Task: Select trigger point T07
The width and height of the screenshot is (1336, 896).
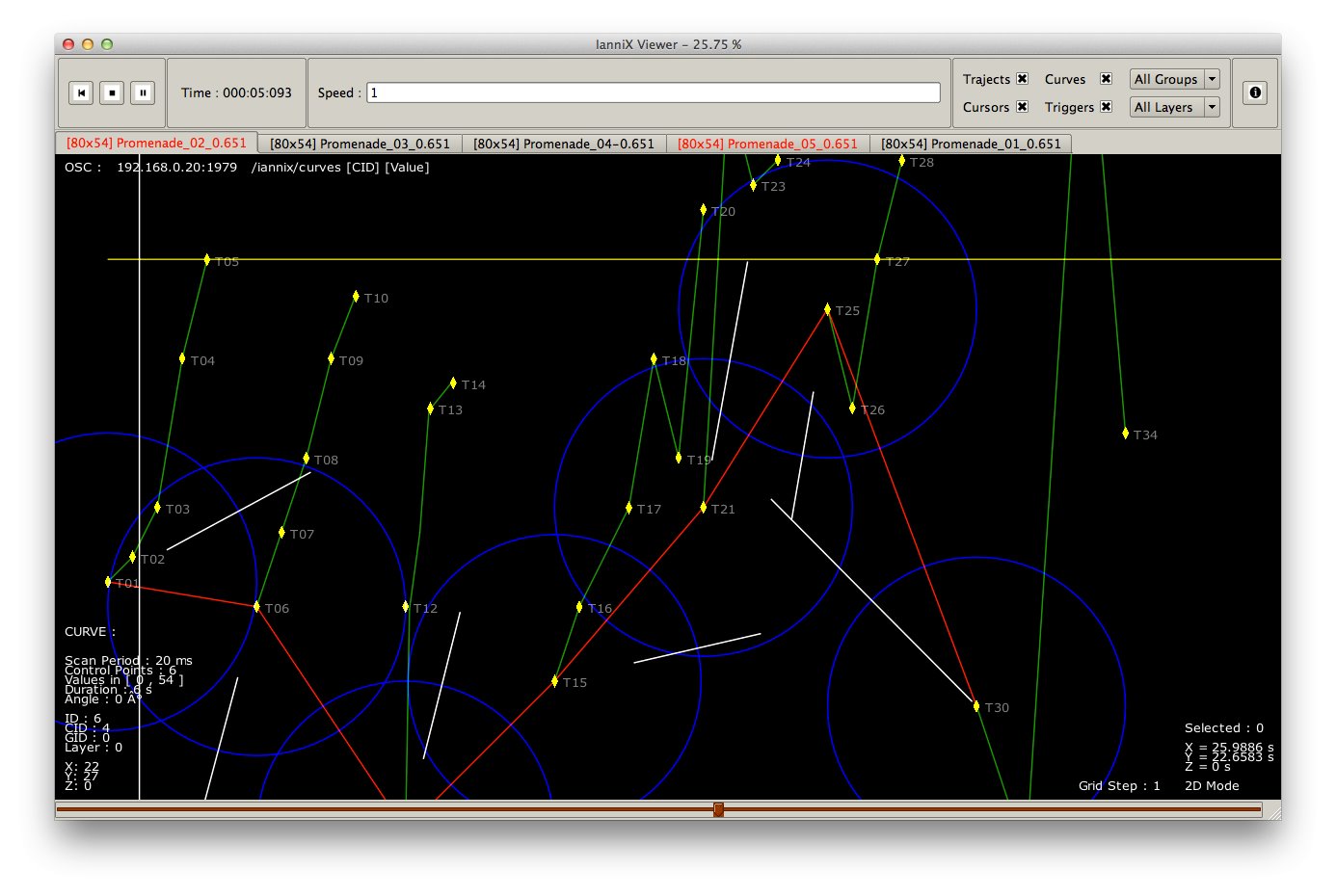Action: click(281, 532)
